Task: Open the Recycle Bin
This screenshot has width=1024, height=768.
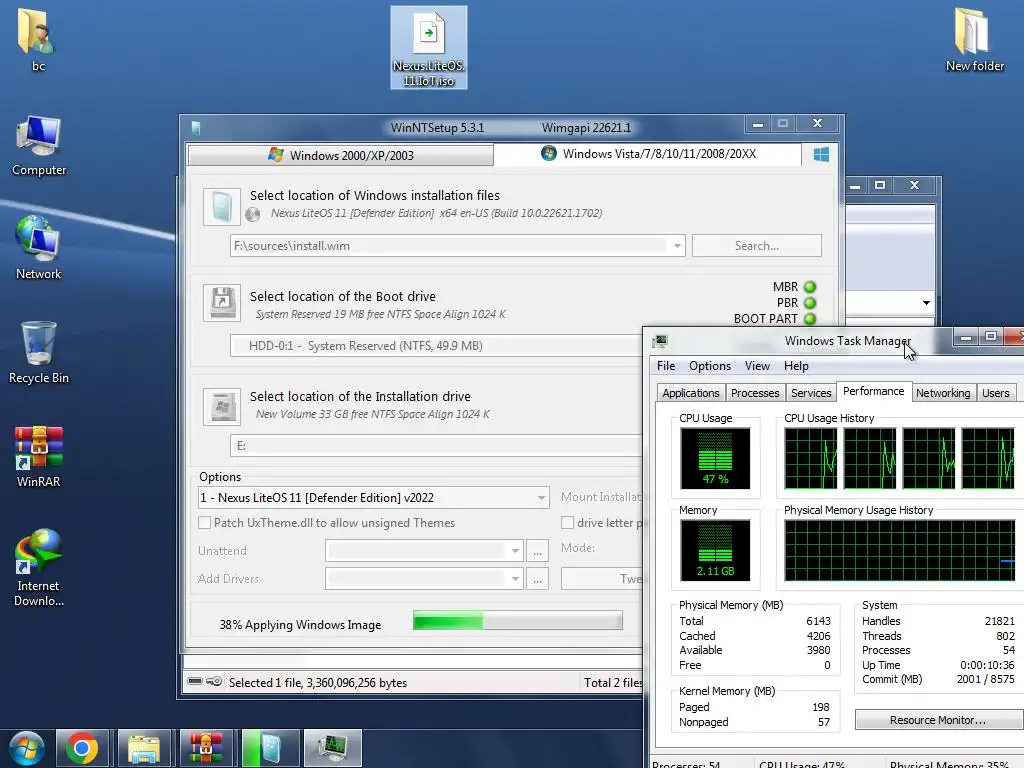Action: [x=39, y=353]
